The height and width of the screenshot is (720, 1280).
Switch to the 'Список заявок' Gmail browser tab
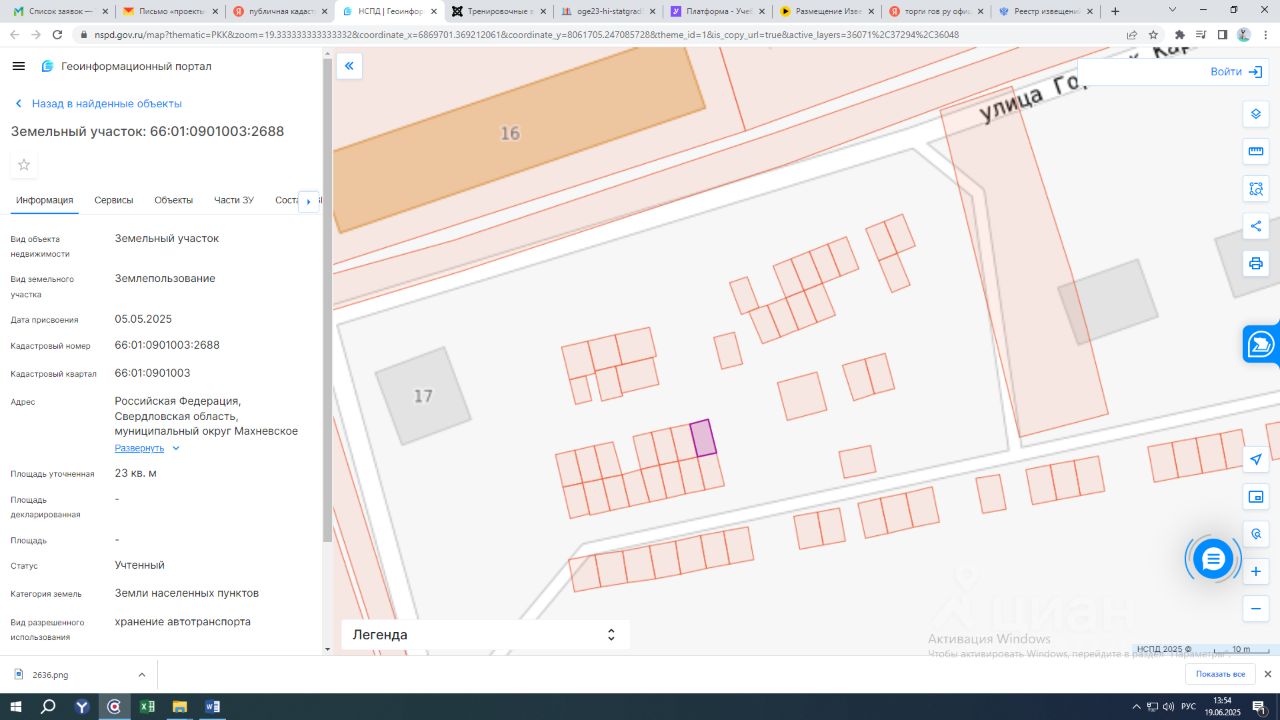59,11
